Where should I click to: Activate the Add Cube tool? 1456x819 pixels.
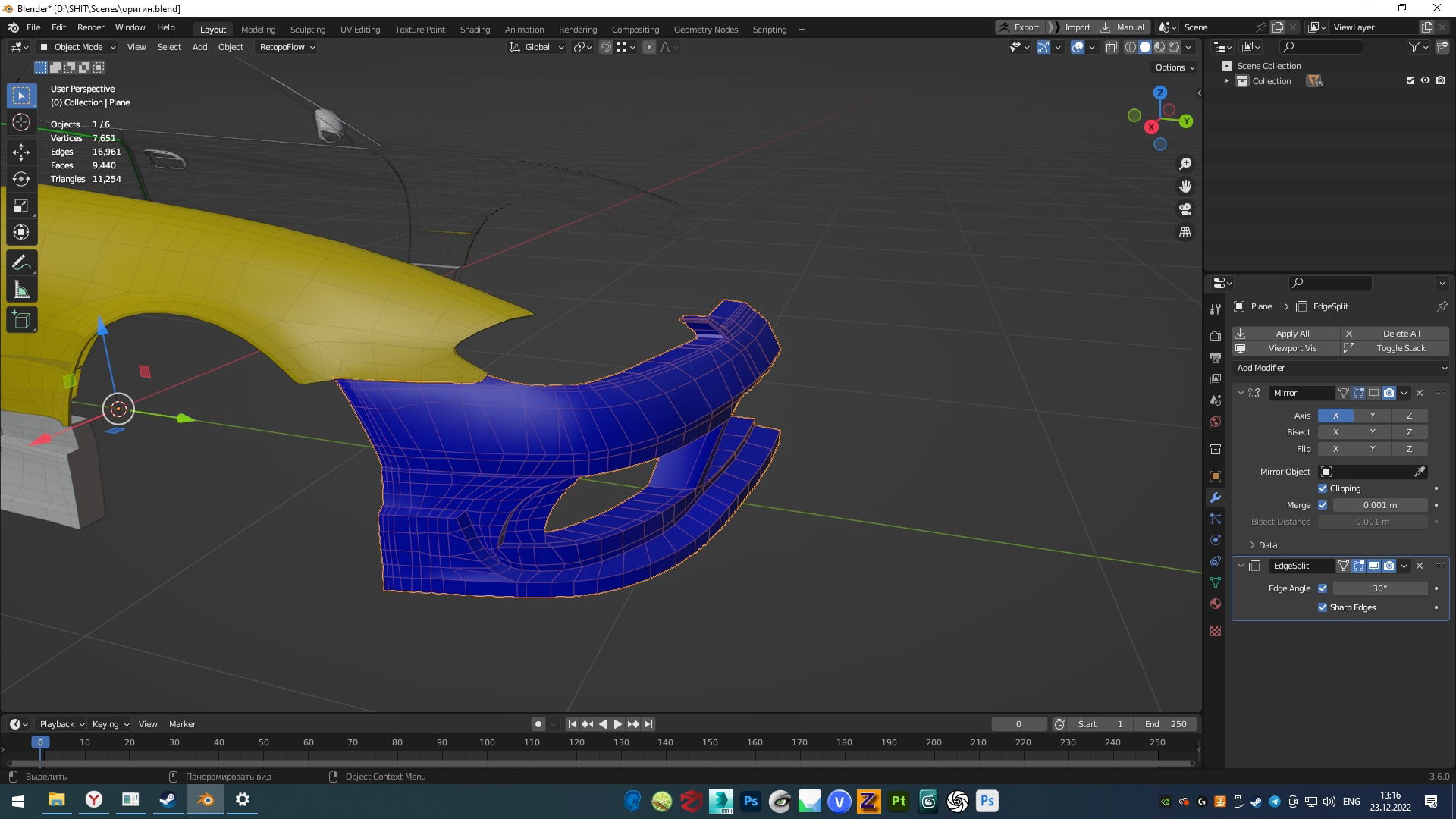(x=21, y=320)
